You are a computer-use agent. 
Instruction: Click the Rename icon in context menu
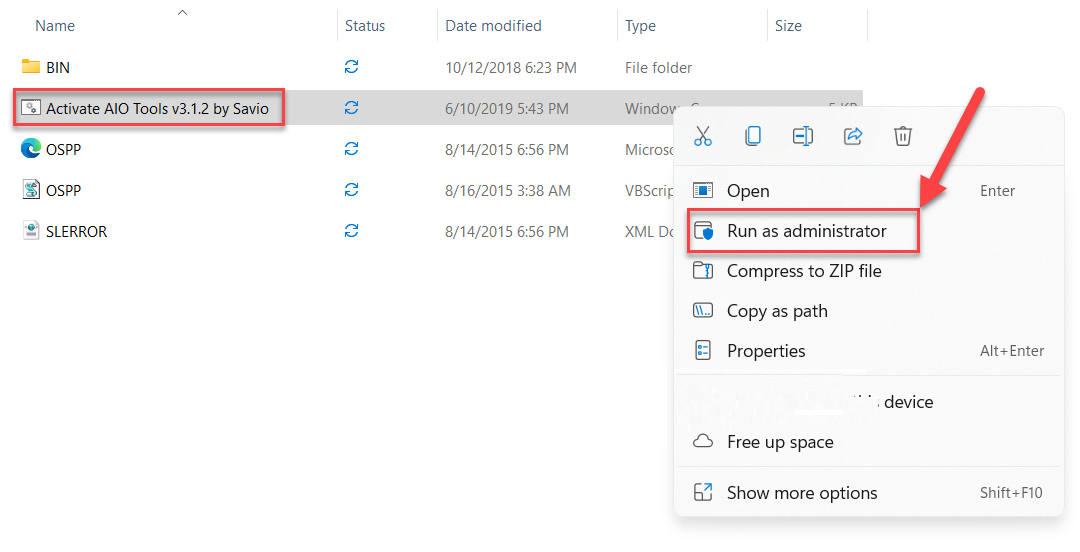[803, 136]
